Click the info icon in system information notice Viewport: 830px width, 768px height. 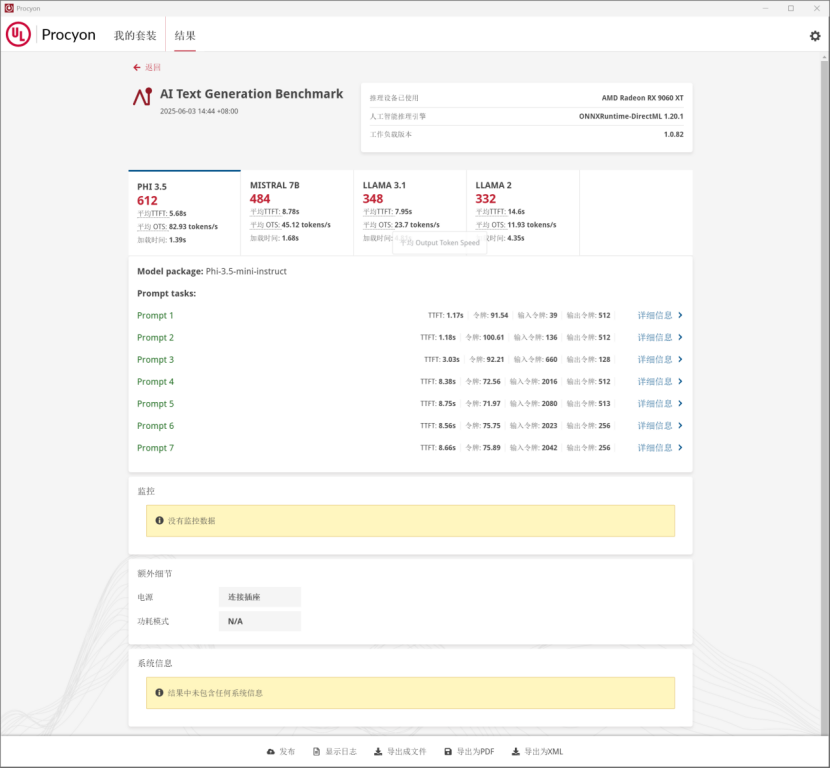159,693
